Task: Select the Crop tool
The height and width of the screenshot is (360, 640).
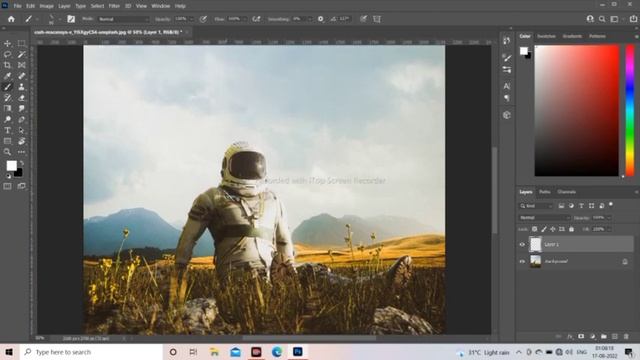Action: click(7, 65)
